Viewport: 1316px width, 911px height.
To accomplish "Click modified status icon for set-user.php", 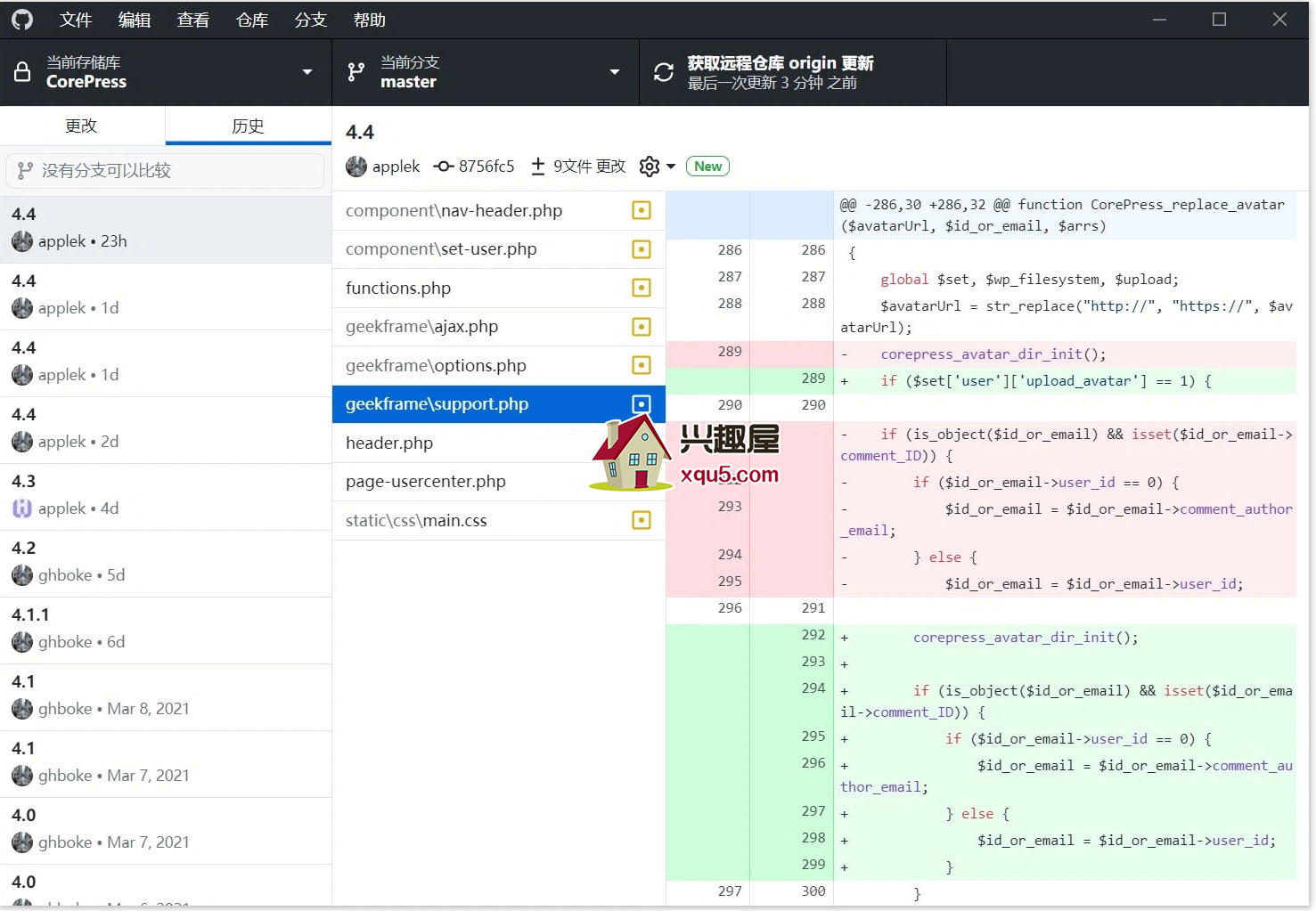I will [x=642, y=249].
